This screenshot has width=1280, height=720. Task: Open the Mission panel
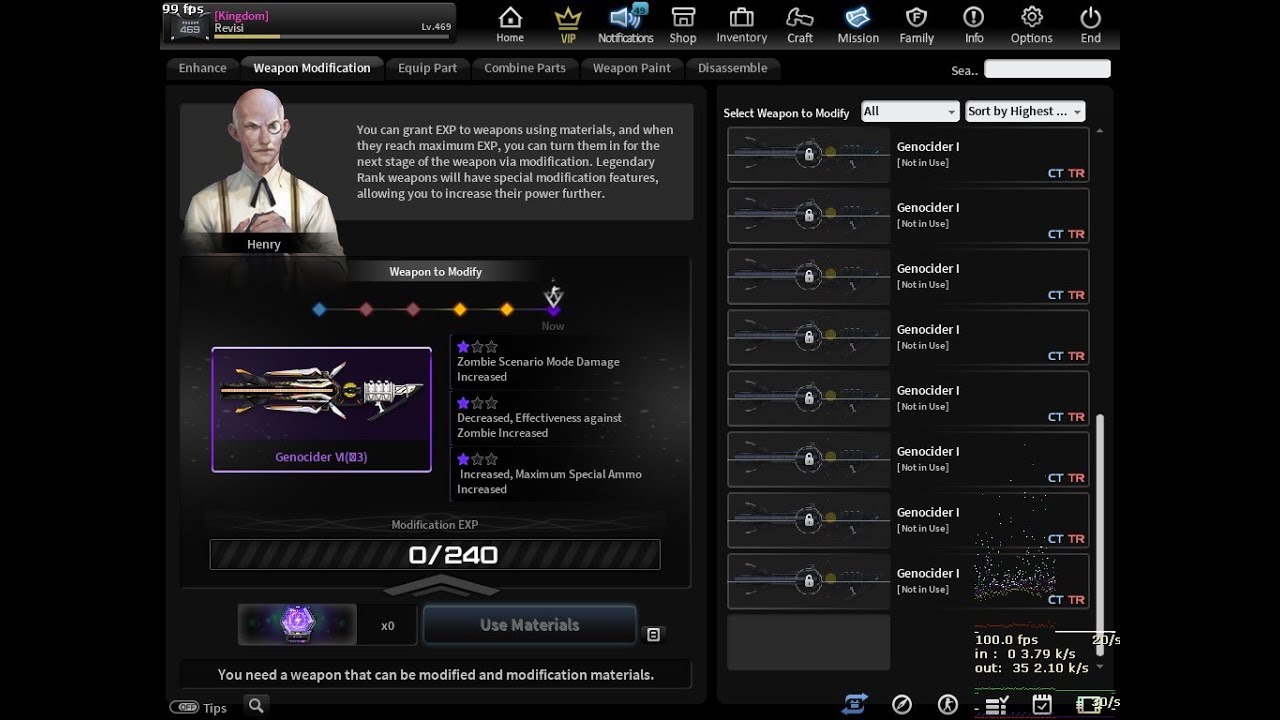tap(858, 25)
